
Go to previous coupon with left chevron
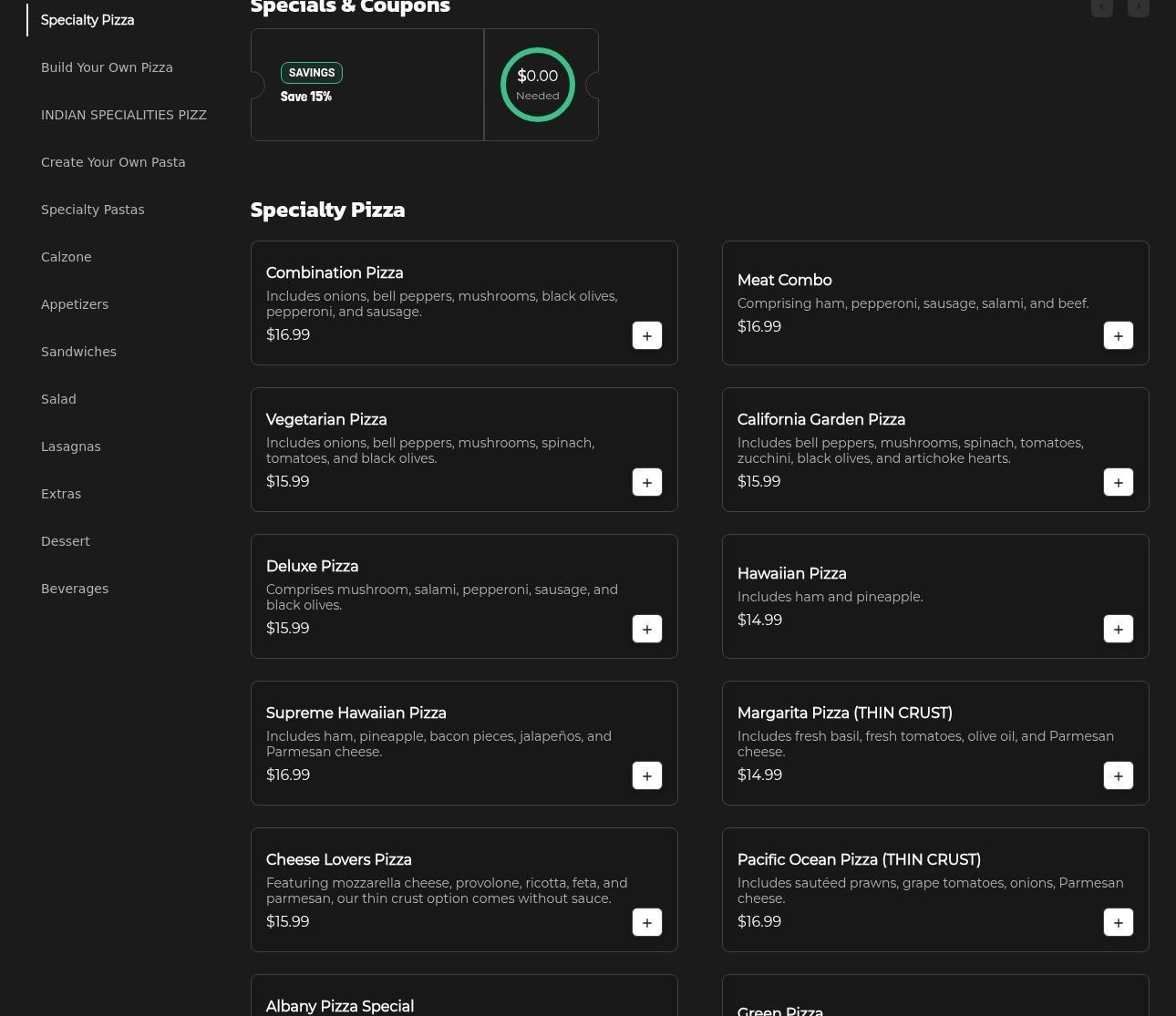1101,7
